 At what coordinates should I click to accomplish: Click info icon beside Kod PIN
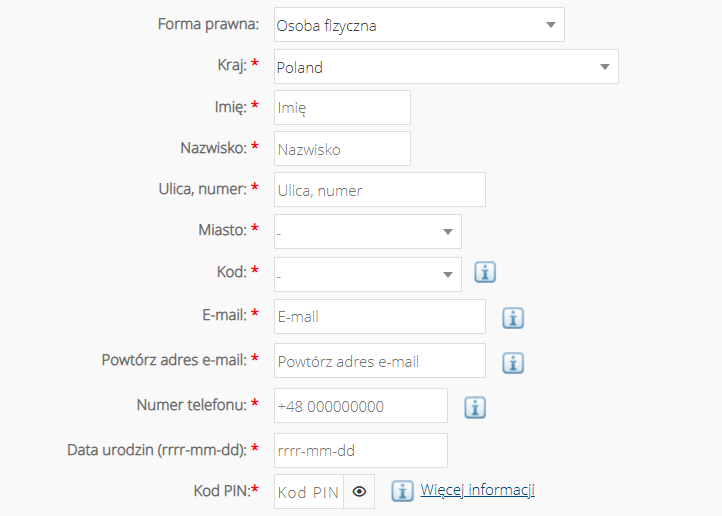pyautogui.click(x=402, y=491)
